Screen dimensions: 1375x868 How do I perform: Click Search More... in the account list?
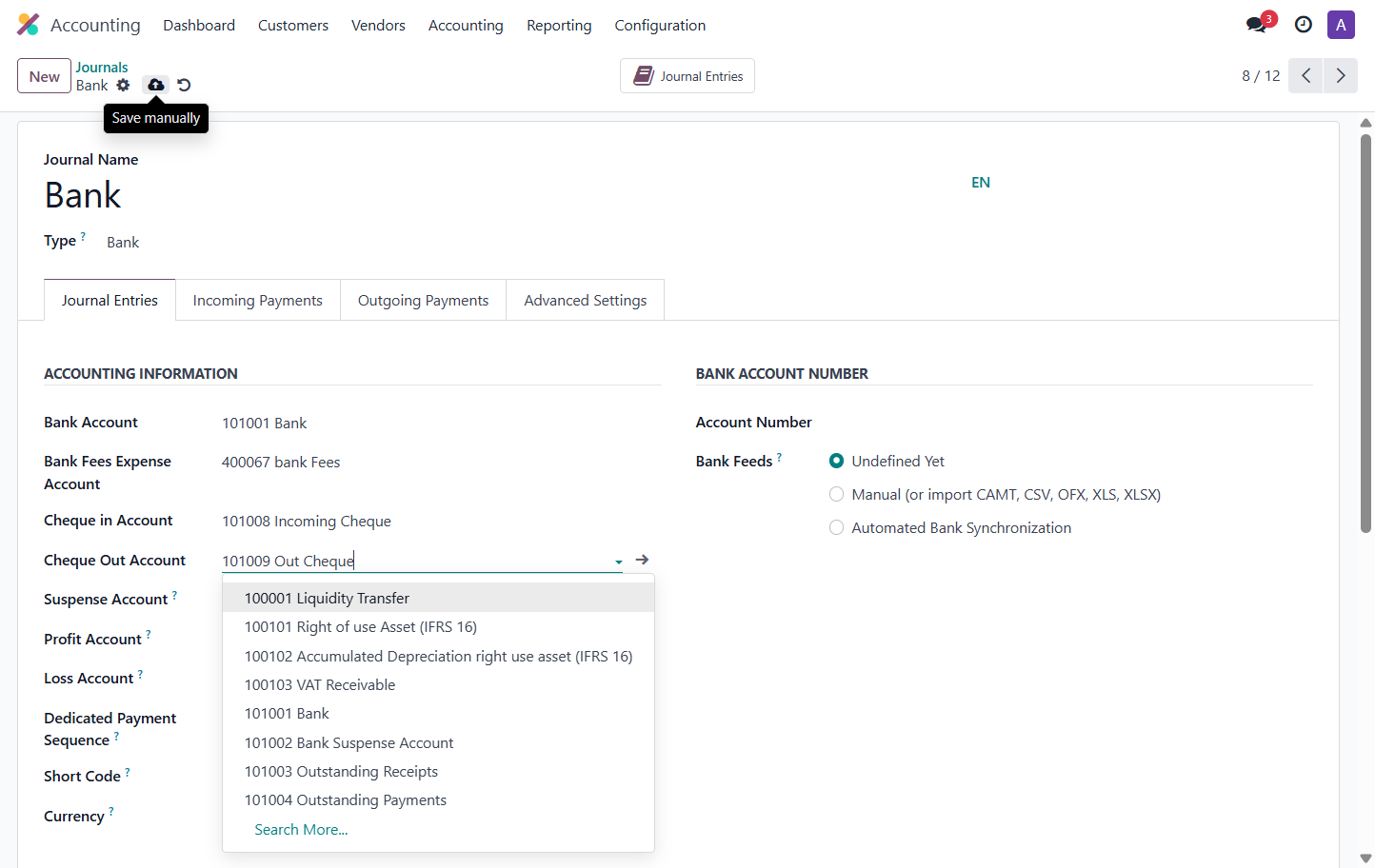pos(301,829)
